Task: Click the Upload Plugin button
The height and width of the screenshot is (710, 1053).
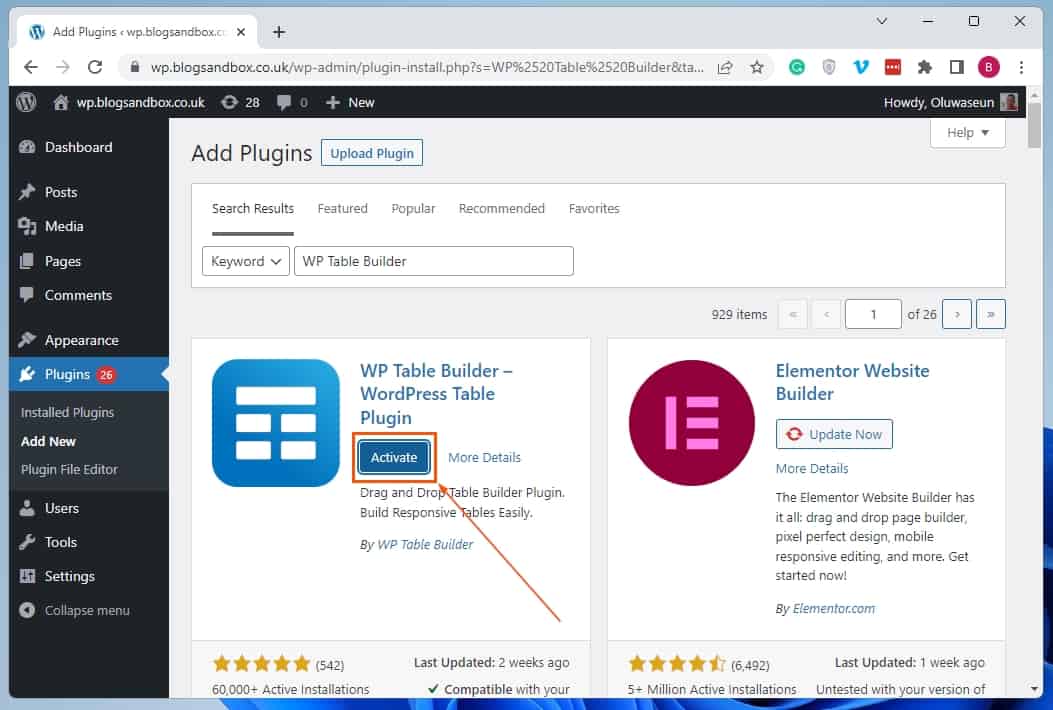Action: tap(372, 153)
